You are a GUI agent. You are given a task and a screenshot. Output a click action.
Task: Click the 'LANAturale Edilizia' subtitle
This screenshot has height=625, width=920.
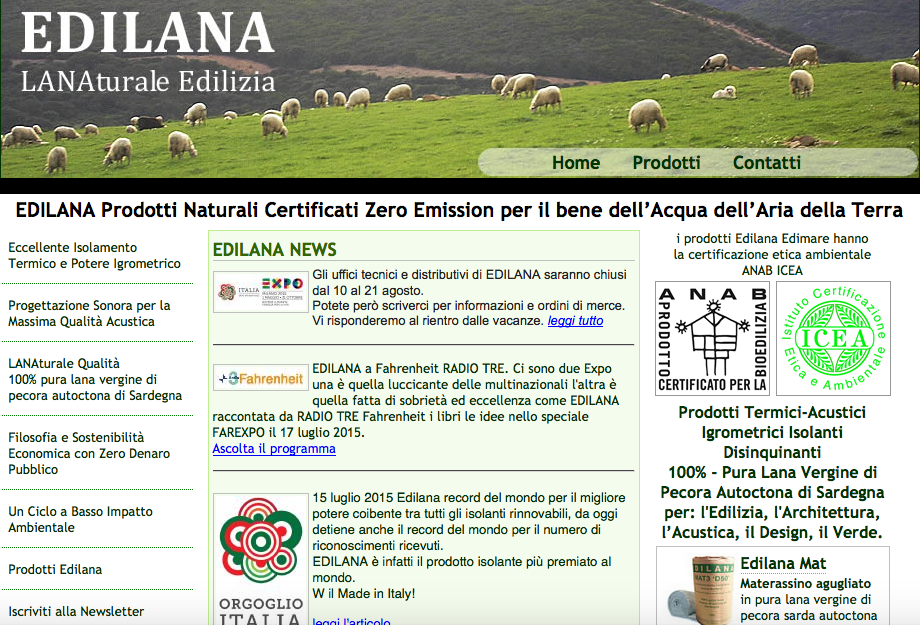[x=148, y=81]
